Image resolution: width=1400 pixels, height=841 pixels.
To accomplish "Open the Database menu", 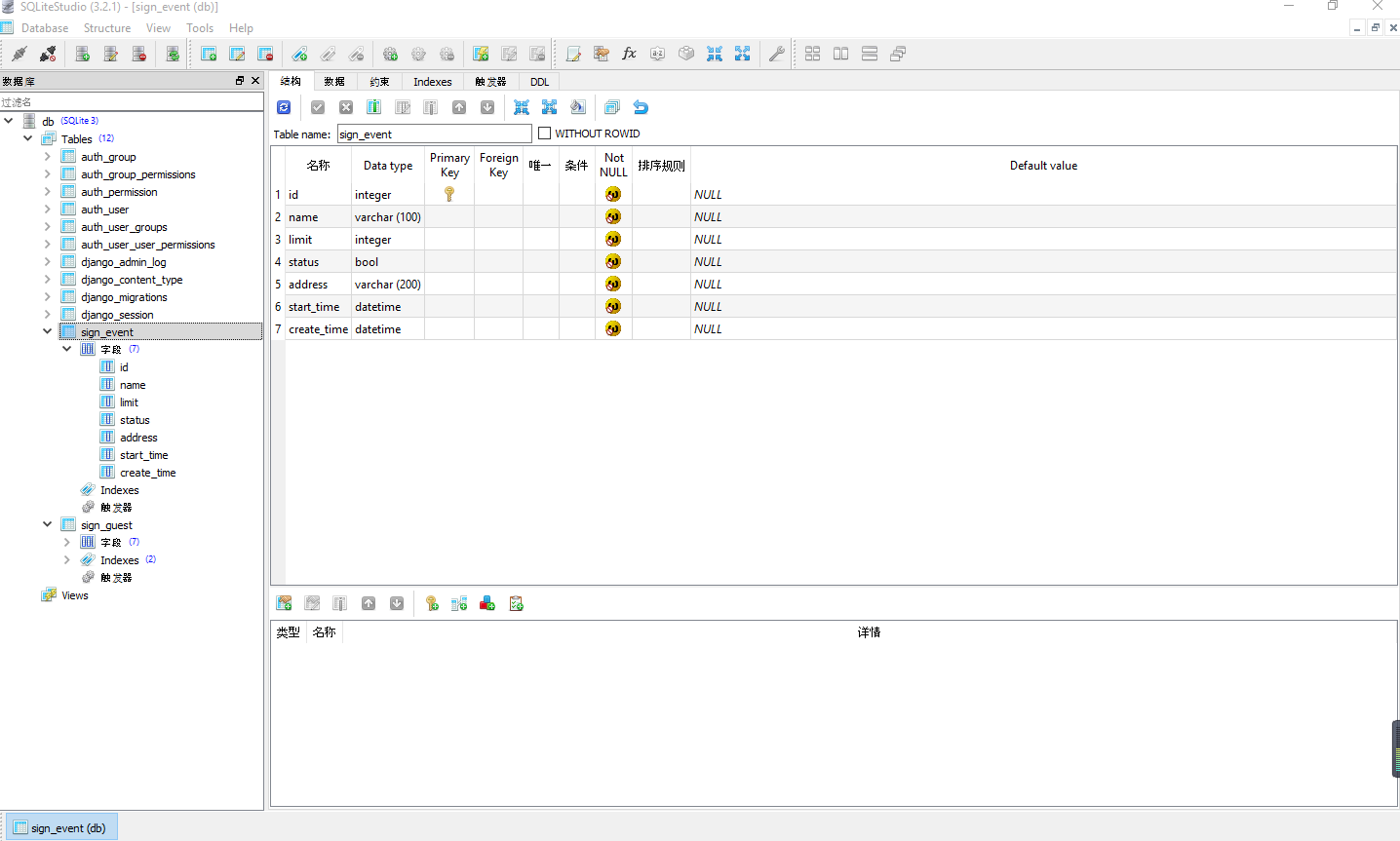I will pyautogui.click(x=45, y=28).
